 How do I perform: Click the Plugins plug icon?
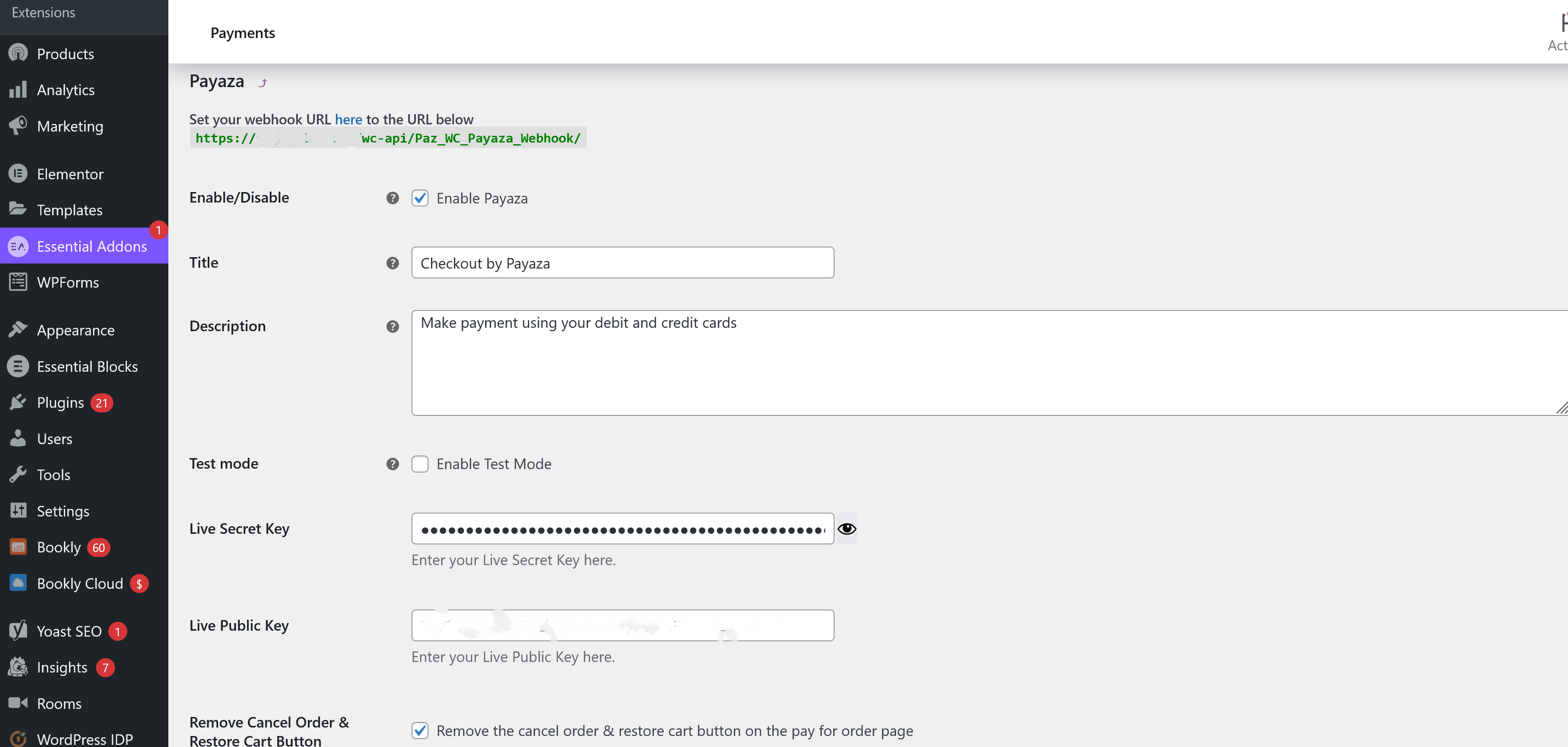(18, 402)
